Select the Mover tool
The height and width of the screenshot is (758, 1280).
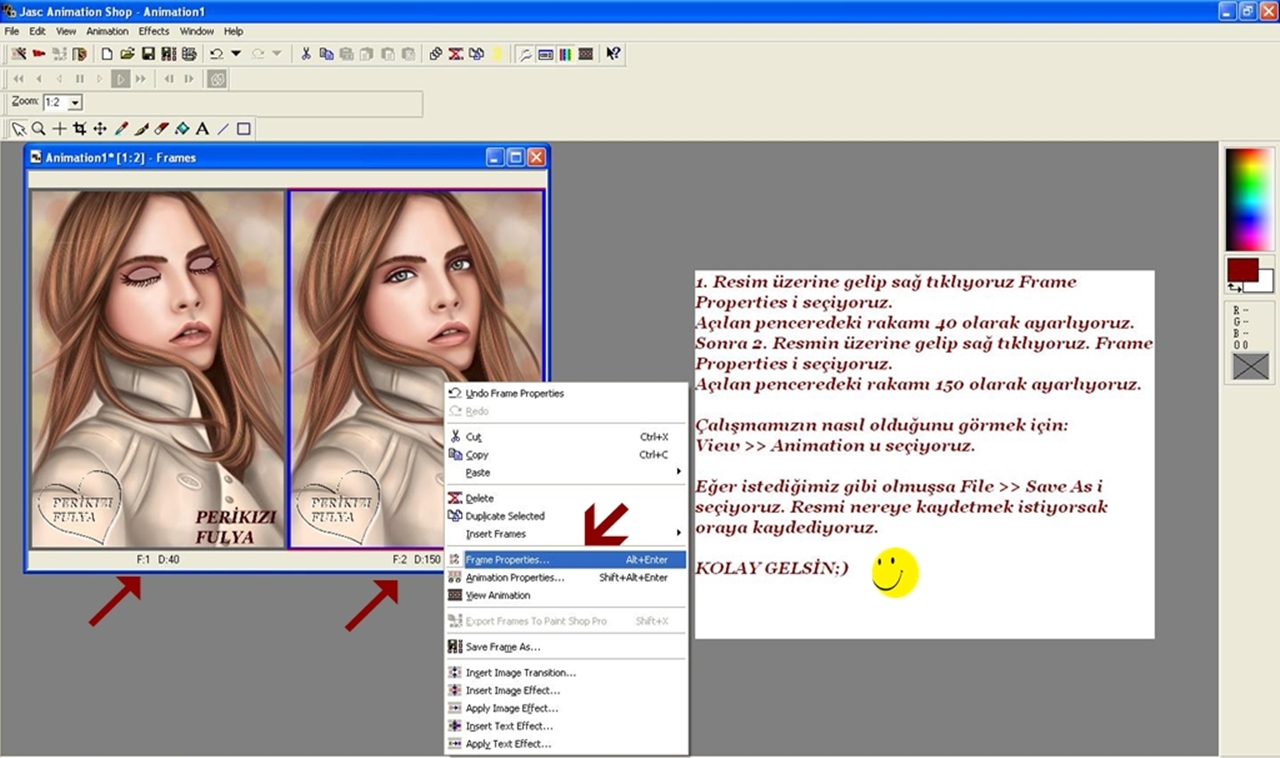100,129
